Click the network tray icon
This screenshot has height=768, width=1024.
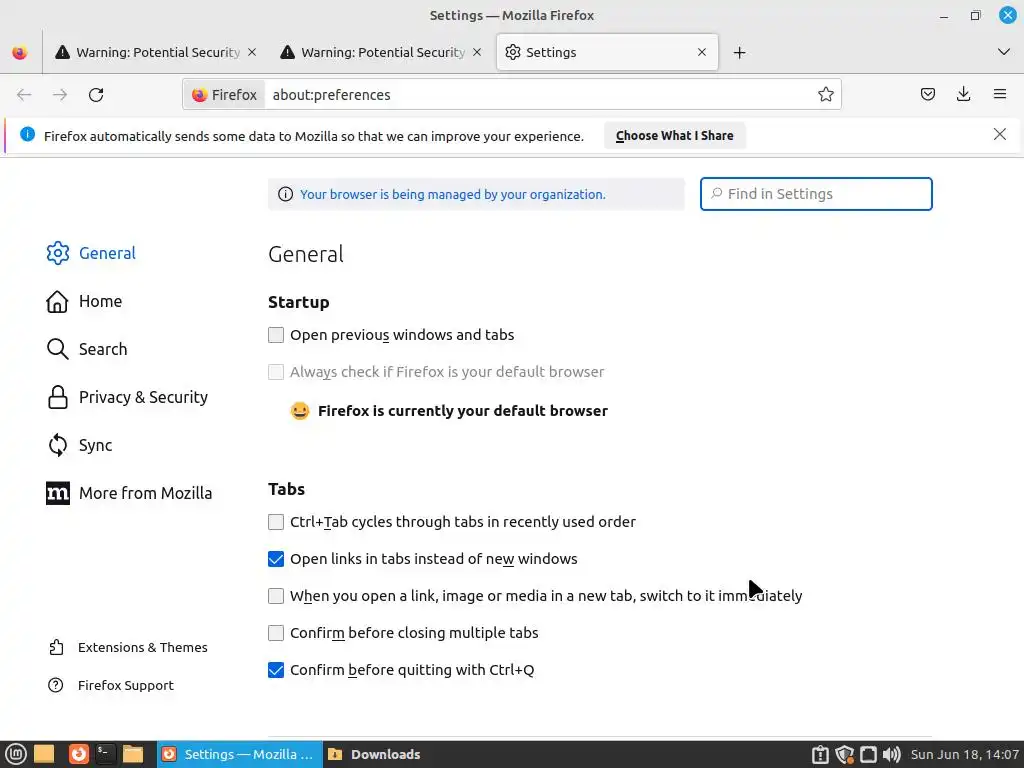(x=868, y=755)
